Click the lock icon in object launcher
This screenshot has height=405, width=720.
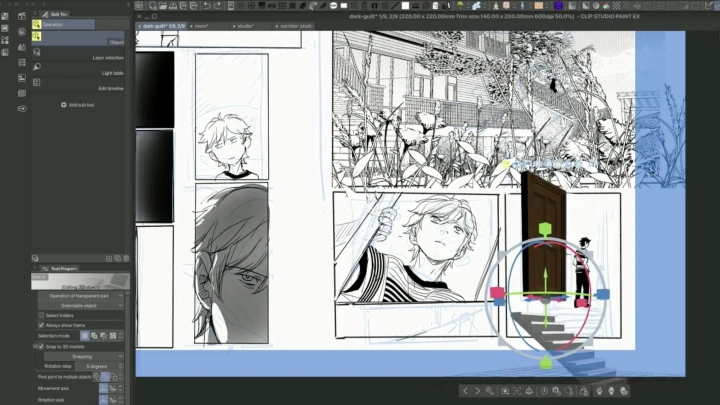584,391
